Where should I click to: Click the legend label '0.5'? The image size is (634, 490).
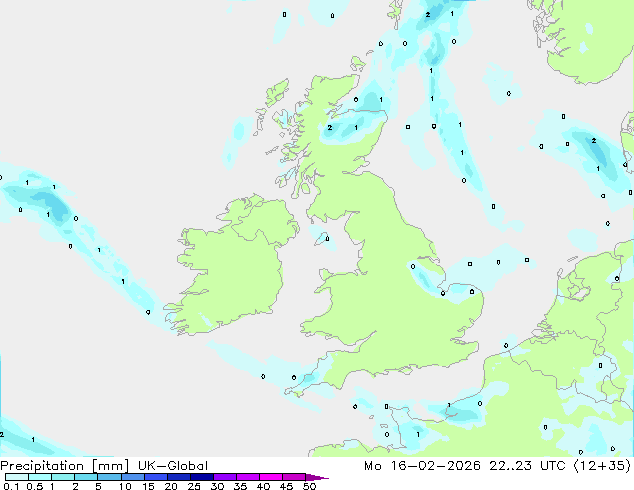35,486
